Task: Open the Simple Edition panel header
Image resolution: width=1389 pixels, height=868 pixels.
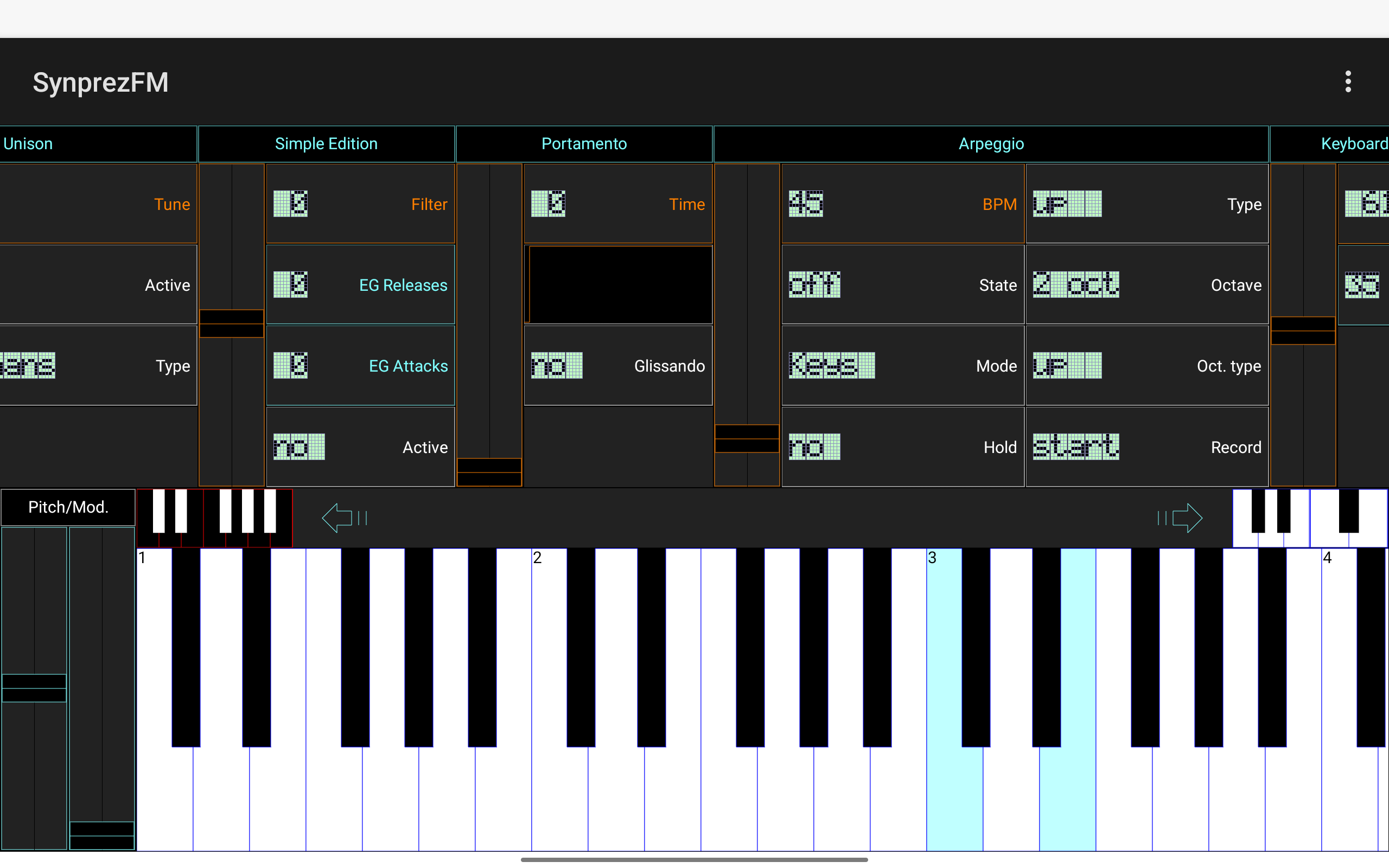Action: point(326,144)
